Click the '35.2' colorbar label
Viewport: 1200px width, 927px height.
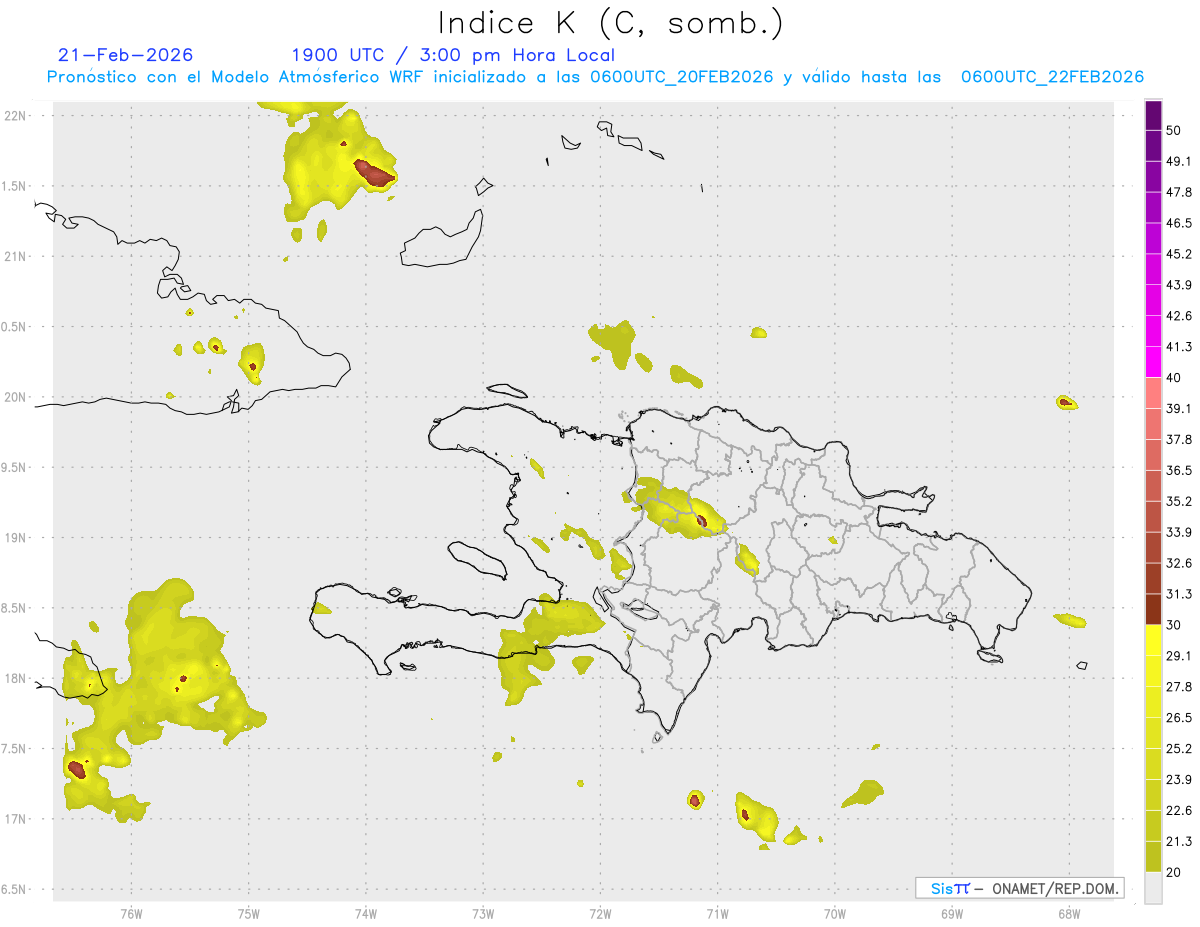1179,501
